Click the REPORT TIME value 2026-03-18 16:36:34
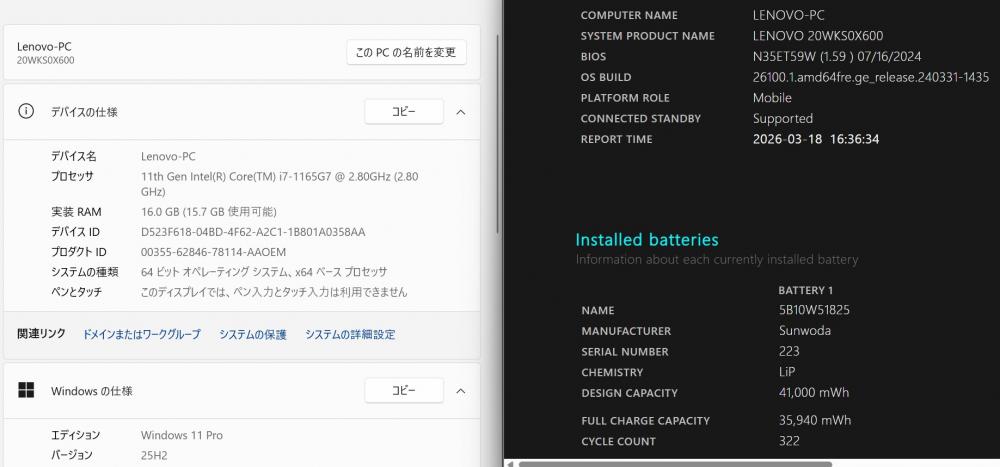The width and height of the screenshot is (1000, 467). click(816, 139)
